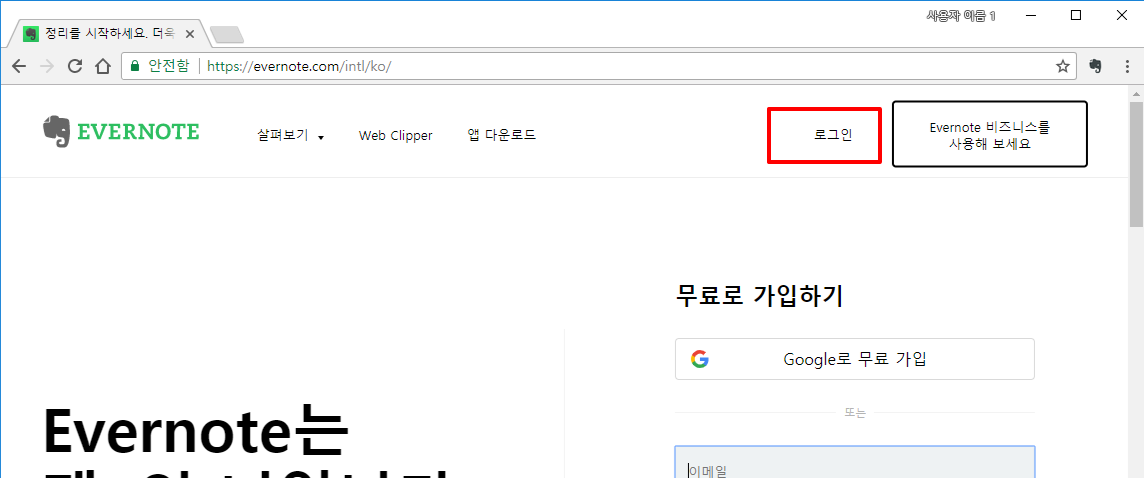Open the Chrome three-dot menu
1144x478 pixels.
pyautogui.click(x=1127, y=66)
